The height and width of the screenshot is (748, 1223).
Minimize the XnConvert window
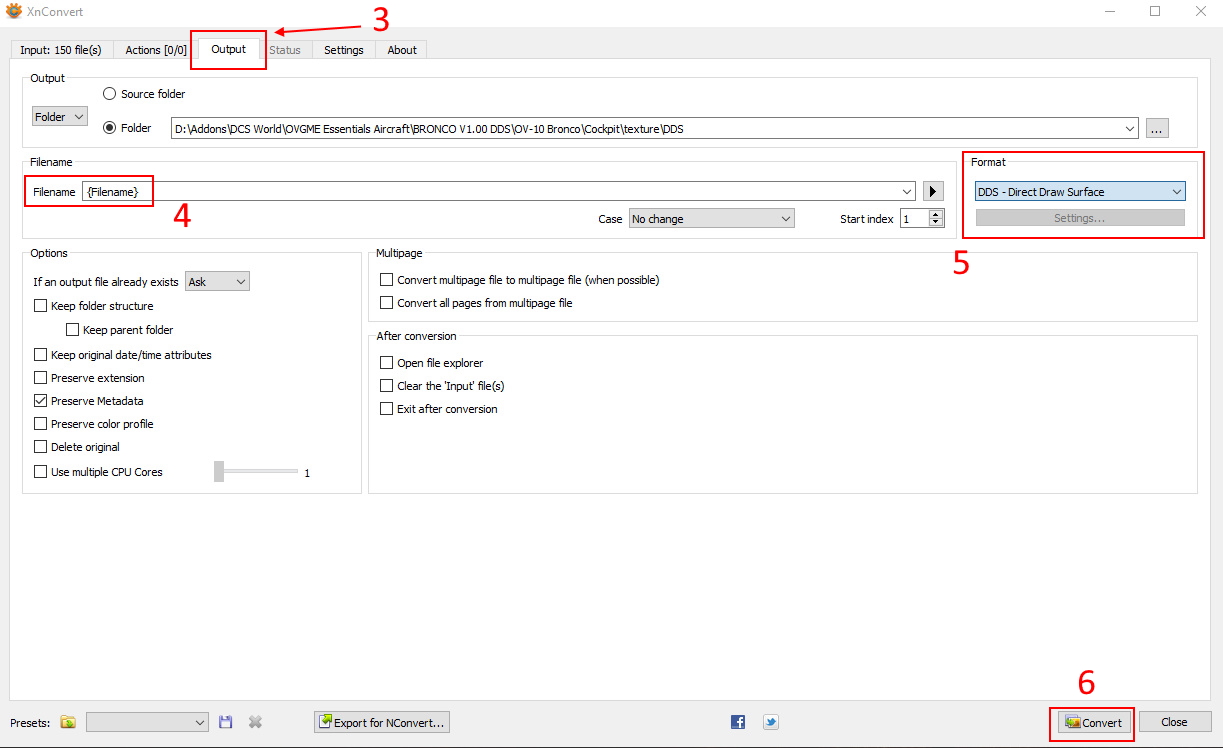(x=1110, y=11)
